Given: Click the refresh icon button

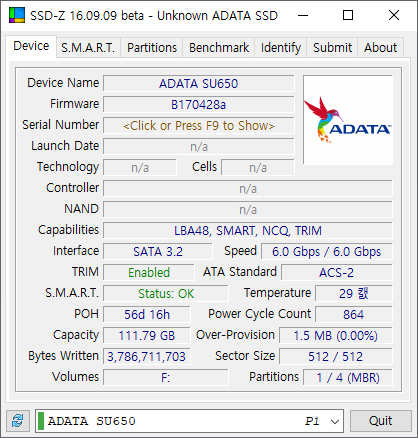Looking at the screenshot, I should pos(18,421).
